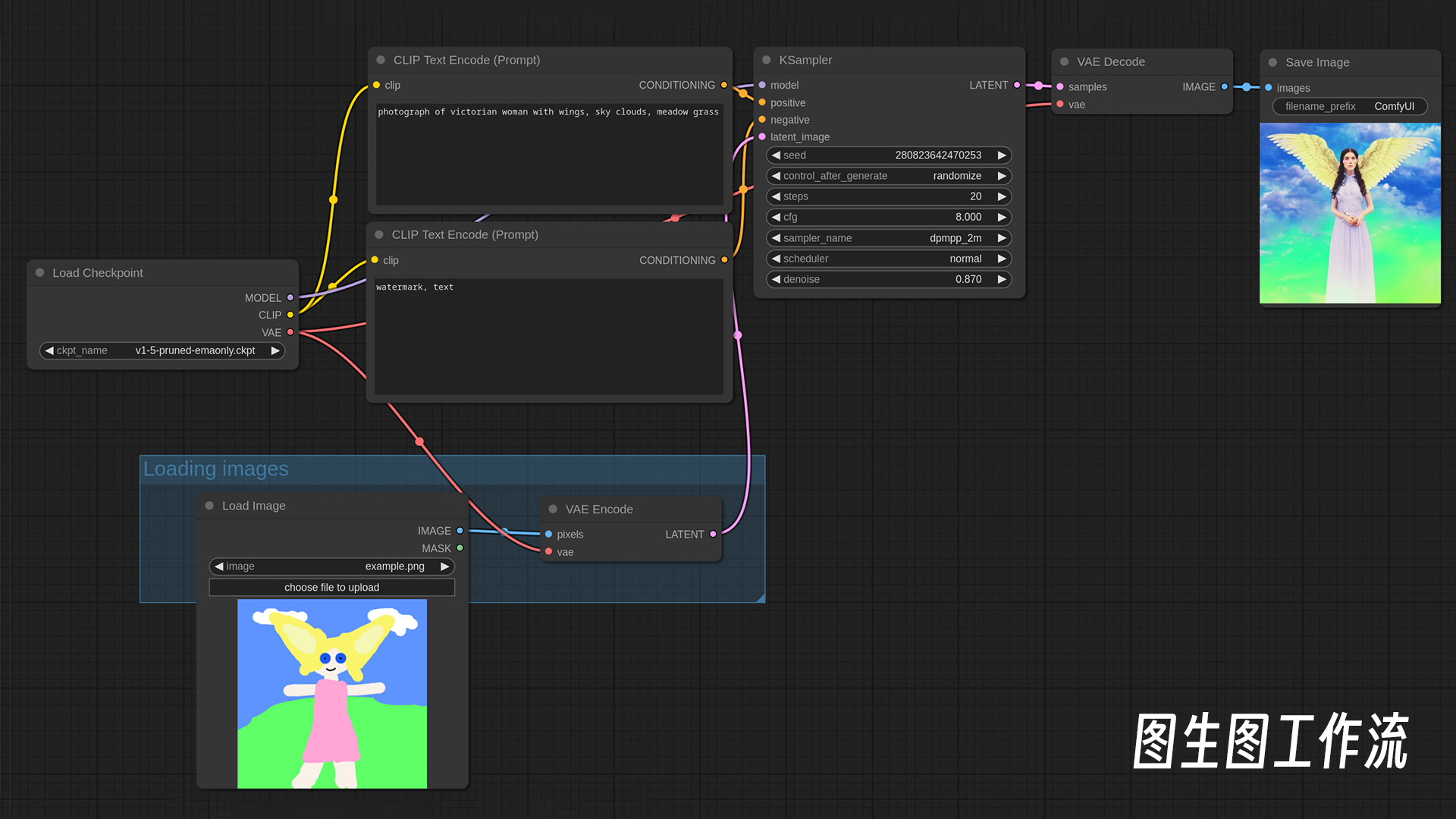Click the VAE output socket on Load Checkpoint
Image resolution: width=1456 pixels, height=819 pixels.
click(x=290, y=332)
